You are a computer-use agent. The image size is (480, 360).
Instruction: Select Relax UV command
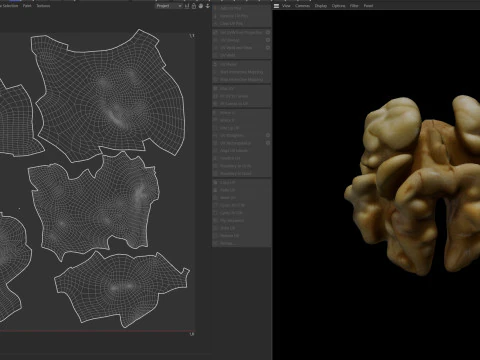click(x=242, y=89)
